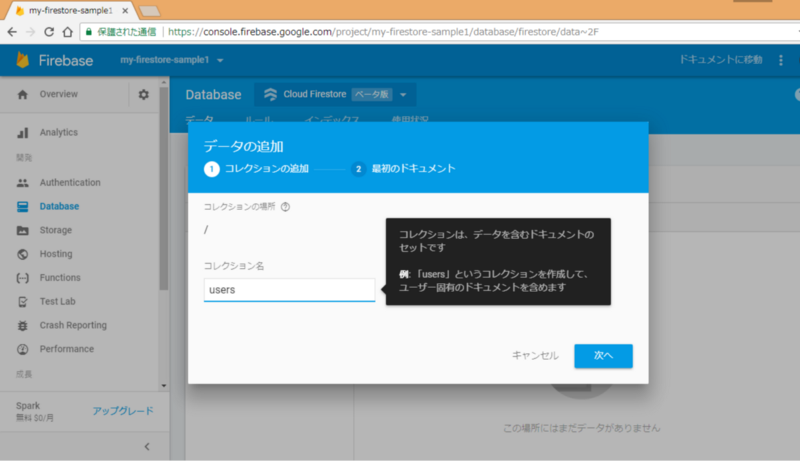Click the Cloud Firestore logo icon
The height and width of the screenshot is (461, 800).
[270, 94]
